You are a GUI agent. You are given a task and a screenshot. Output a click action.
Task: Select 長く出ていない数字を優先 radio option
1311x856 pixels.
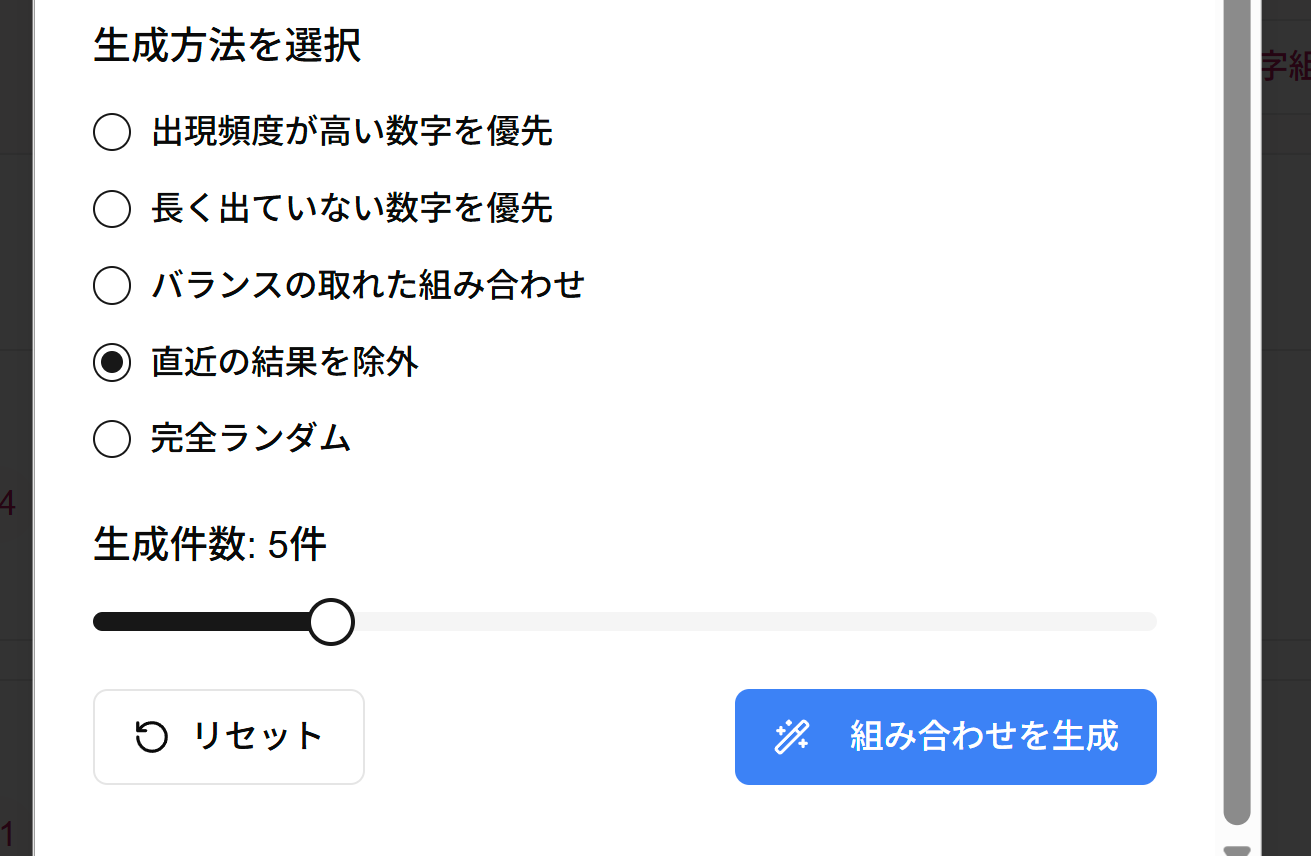(111, 208)
